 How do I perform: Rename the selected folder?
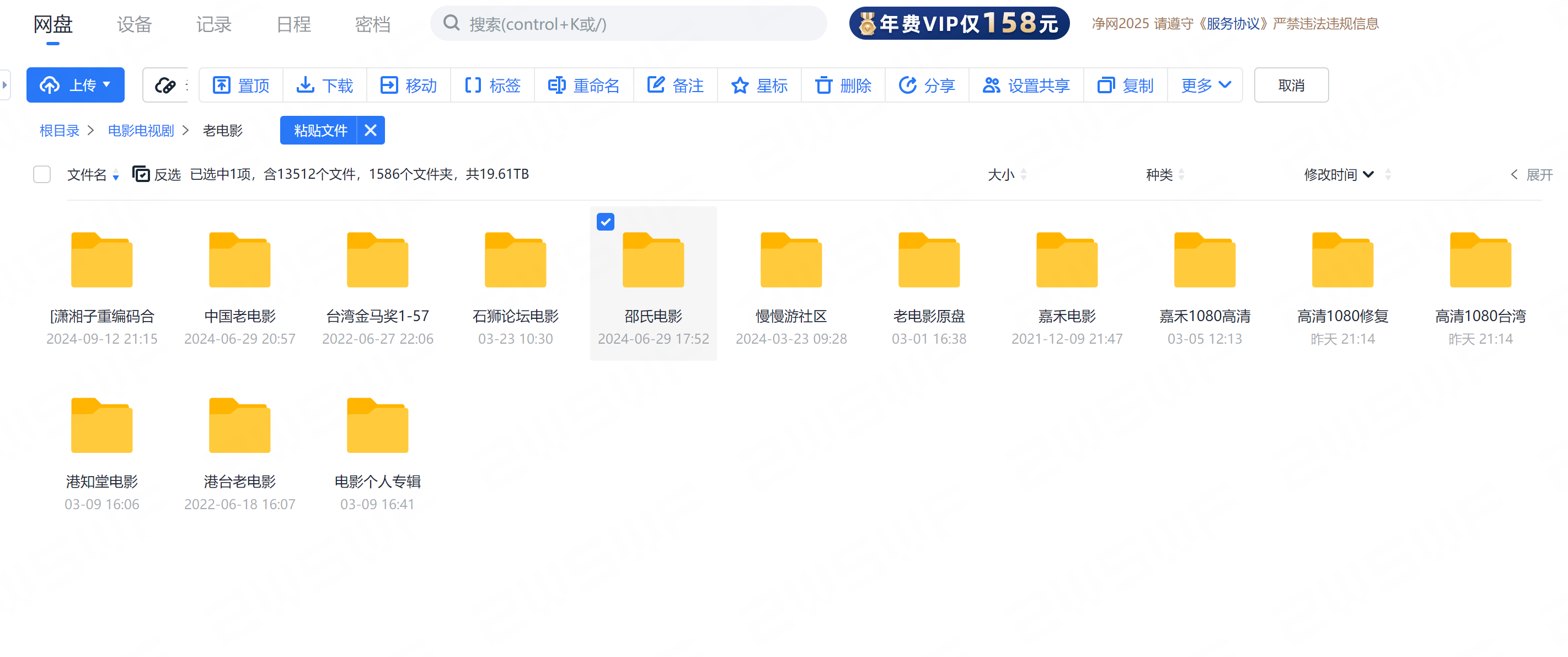pyautogui.click(x=584, y=84)
